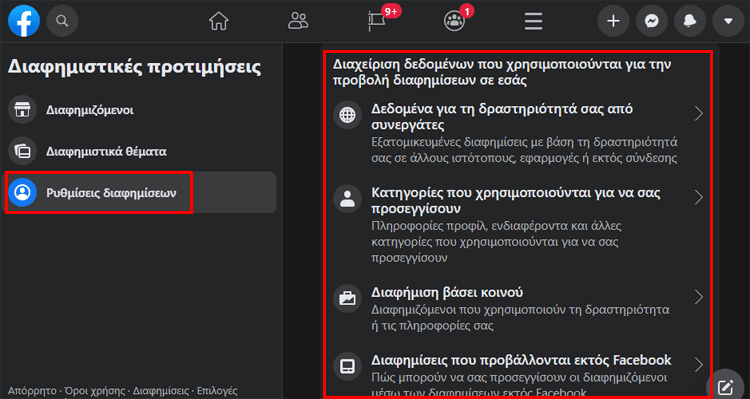This screenshot has height=399, width=750.
Task: Click the Όροι χρήσης footer link
Action: [x=94, y=391]
